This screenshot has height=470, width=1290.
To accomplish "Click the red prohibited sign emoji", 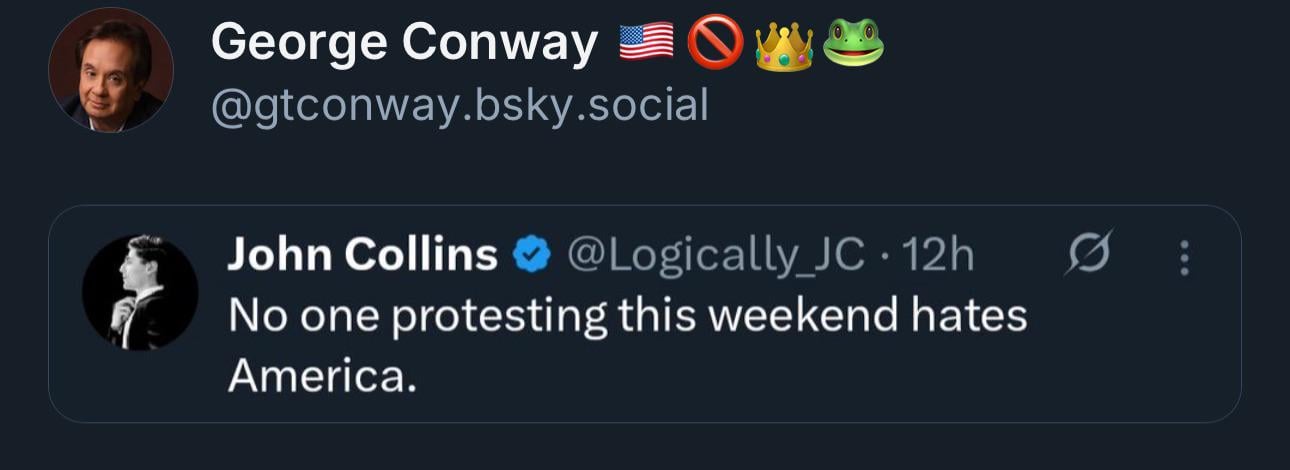I will (714, 43).
